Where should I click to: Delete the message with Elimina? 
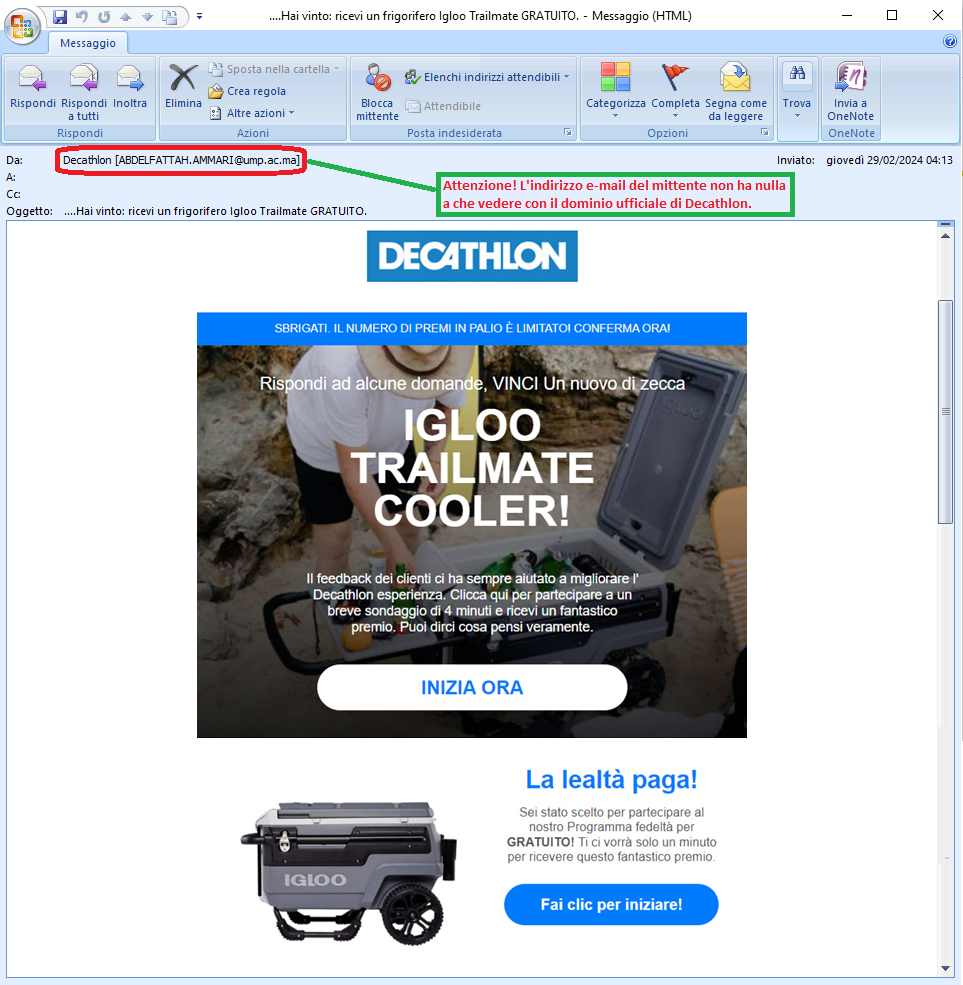pos(183,87)
